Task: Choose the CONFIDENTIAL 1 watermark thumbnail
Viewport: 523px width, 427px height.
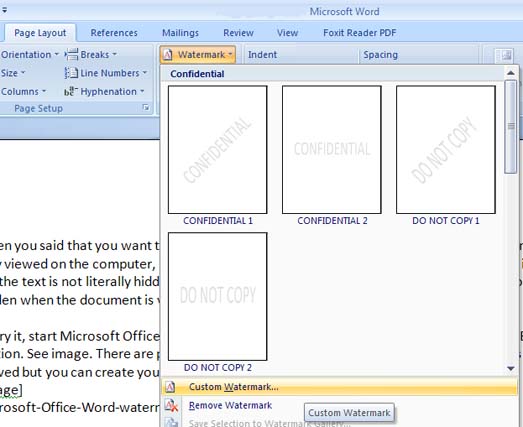Action: [217, 149]
